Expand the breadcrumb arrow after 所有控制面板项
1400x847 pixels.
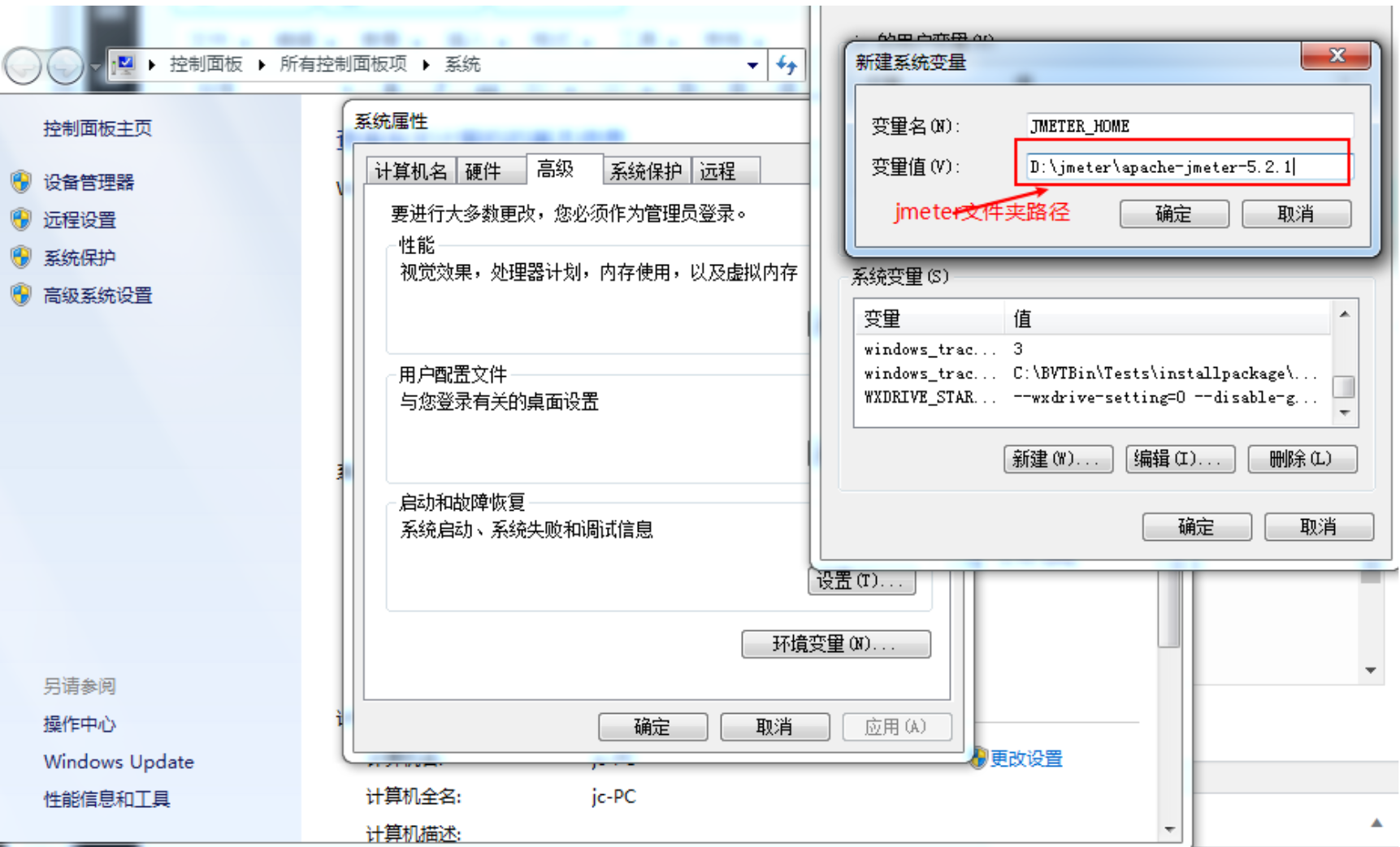click(x=426, y=65)
